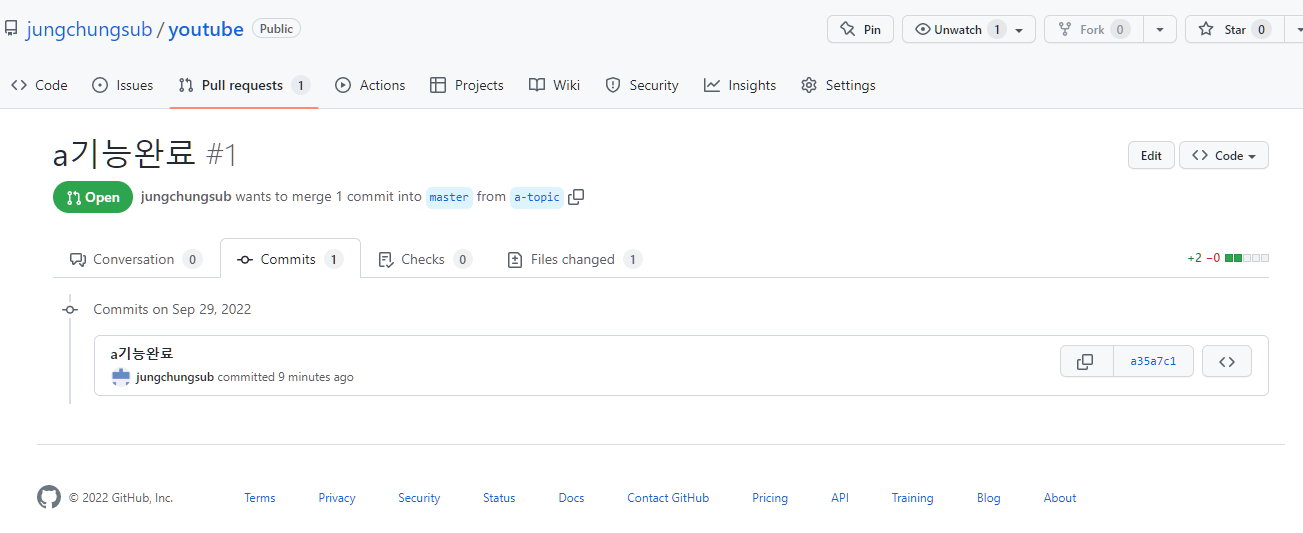
Task: Click Contact GitHub in footer
Action: coord(668,497)
